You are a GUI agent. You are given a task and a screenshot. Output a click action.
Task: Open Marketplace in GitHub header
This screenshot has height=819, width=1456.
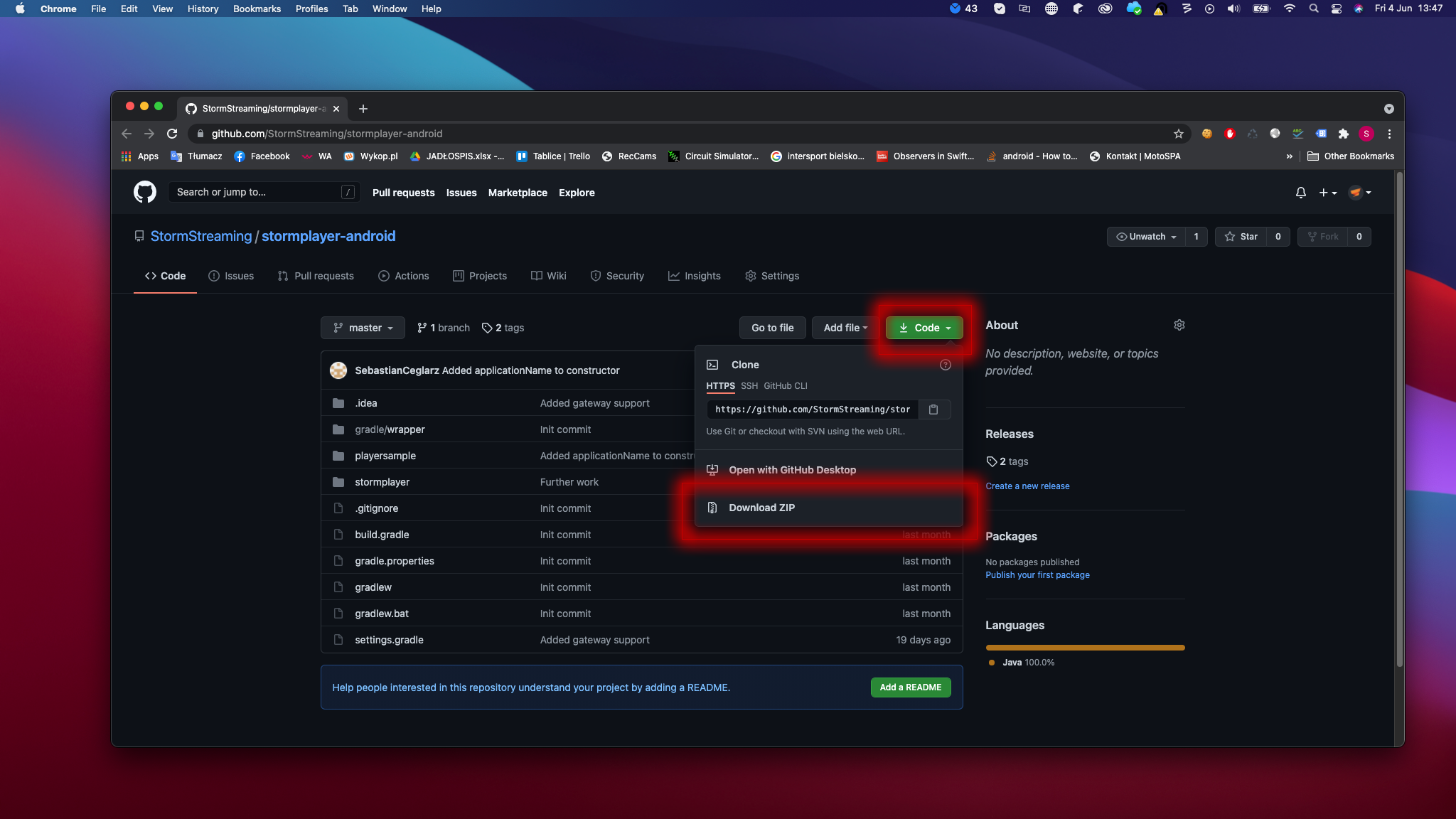[518, 193]
